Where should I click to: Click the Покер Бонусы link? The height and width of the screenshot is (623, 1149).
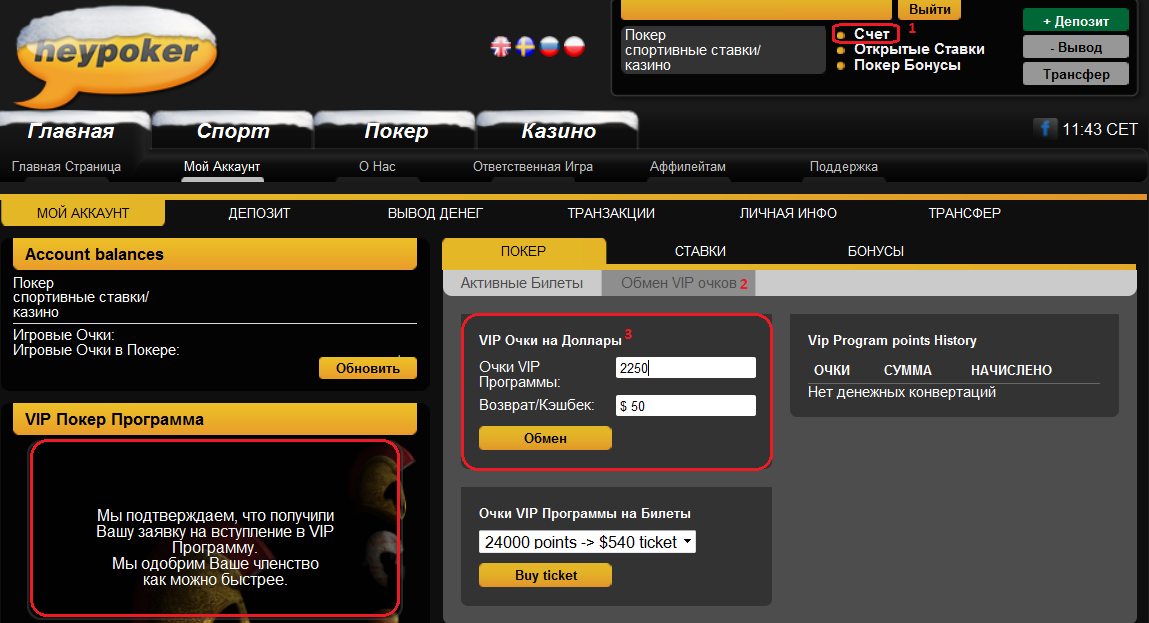point(906,65)
